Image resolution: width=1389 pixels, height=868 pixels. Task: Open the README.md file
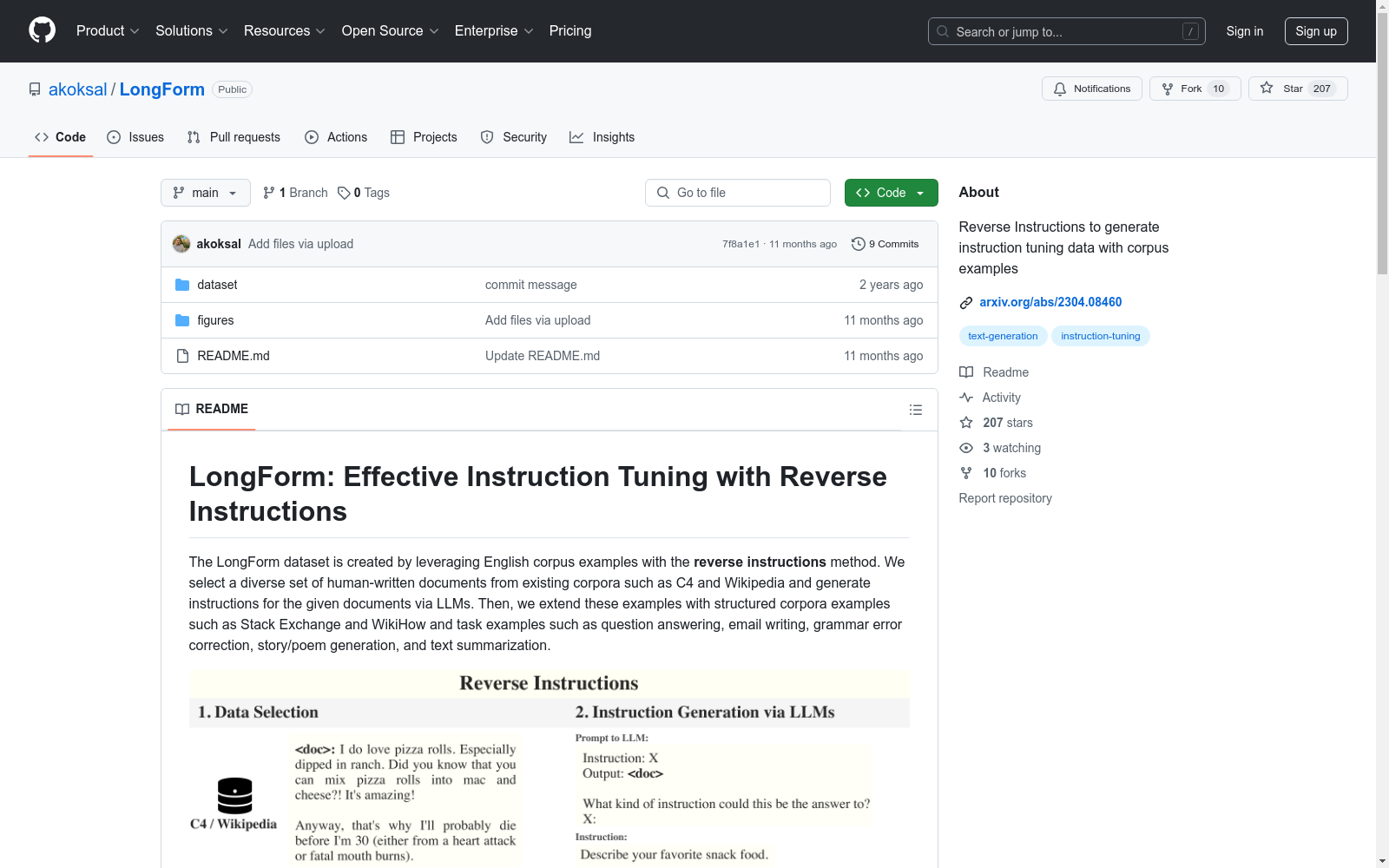pos(234,356)
